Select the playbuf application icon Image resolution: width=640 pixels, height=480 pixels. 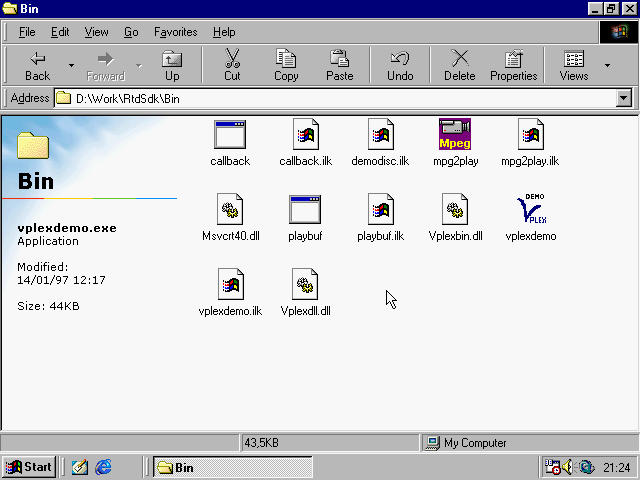(x=304, y=210)
